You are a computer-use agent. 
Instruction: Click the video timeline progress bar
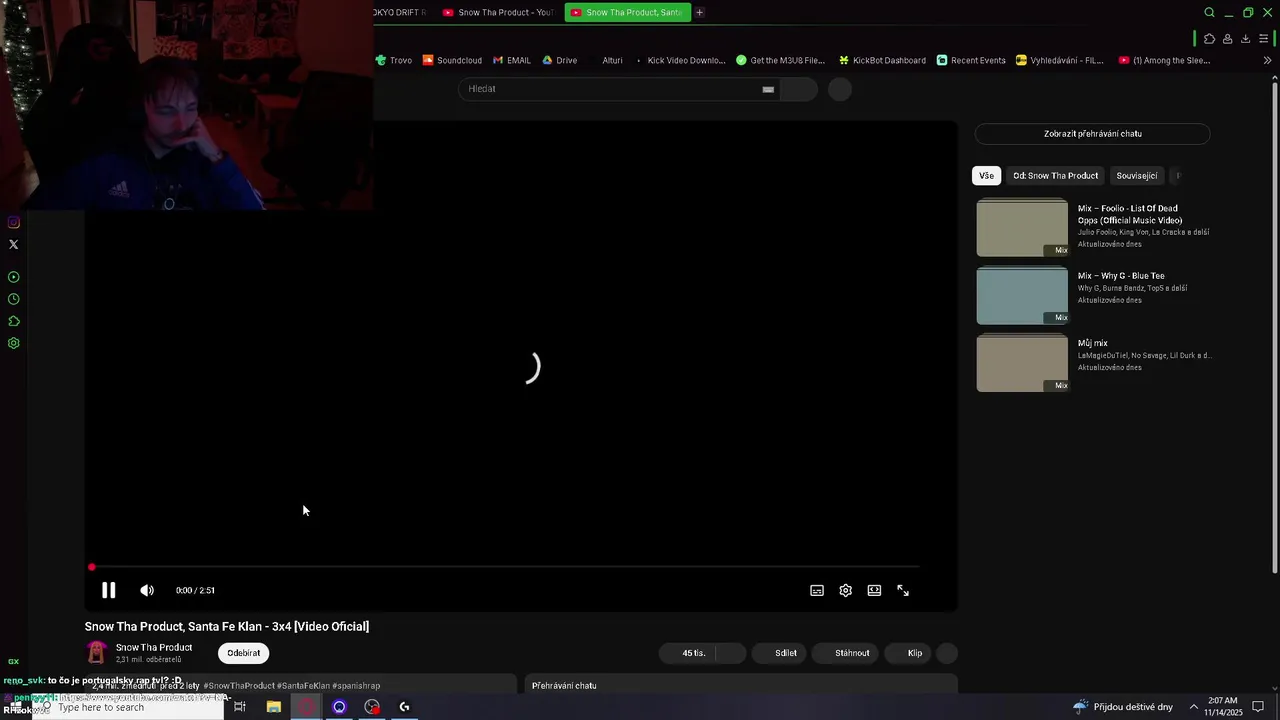505,568
